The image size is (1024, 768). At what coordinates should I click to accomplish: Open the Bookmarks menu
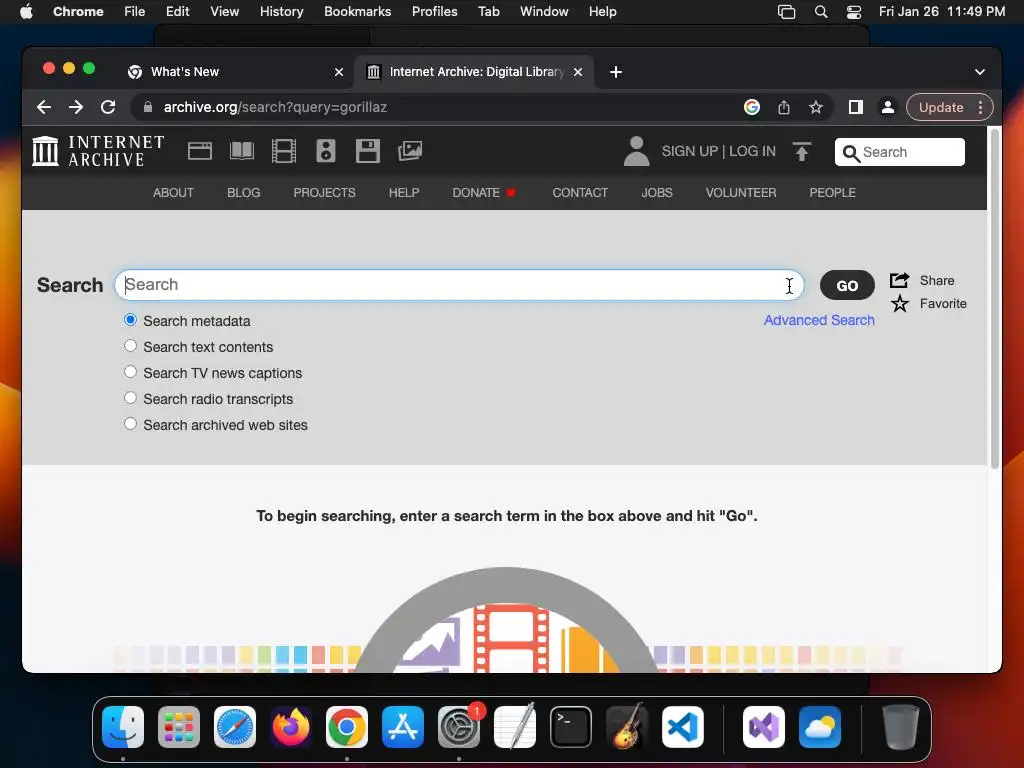pyautogui.click(x=357, y=12)
